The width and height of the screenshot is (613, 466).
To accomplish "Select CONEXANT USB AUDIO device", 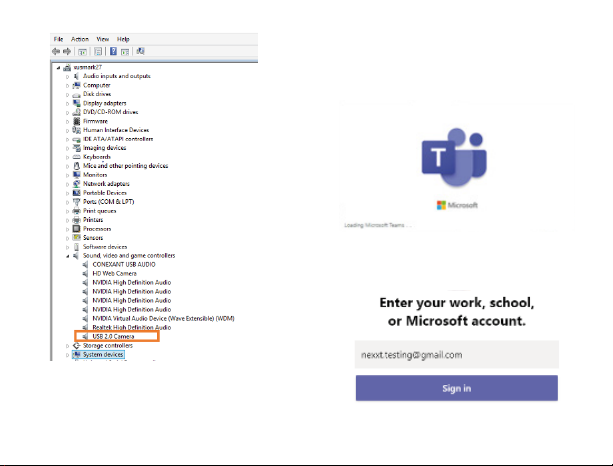I will tap(124, 264).
